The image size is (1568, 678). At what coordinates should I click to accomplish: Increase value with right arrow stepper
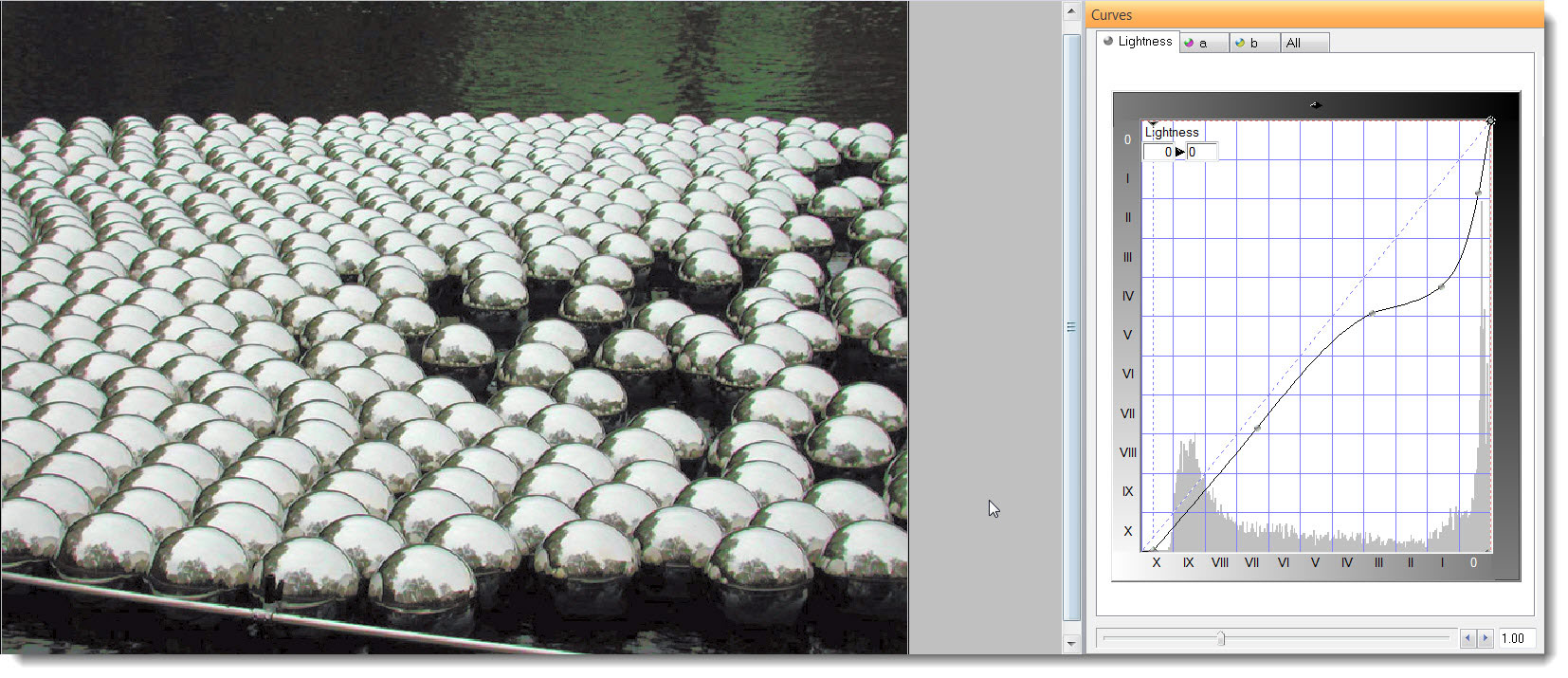click(1485, 638)
